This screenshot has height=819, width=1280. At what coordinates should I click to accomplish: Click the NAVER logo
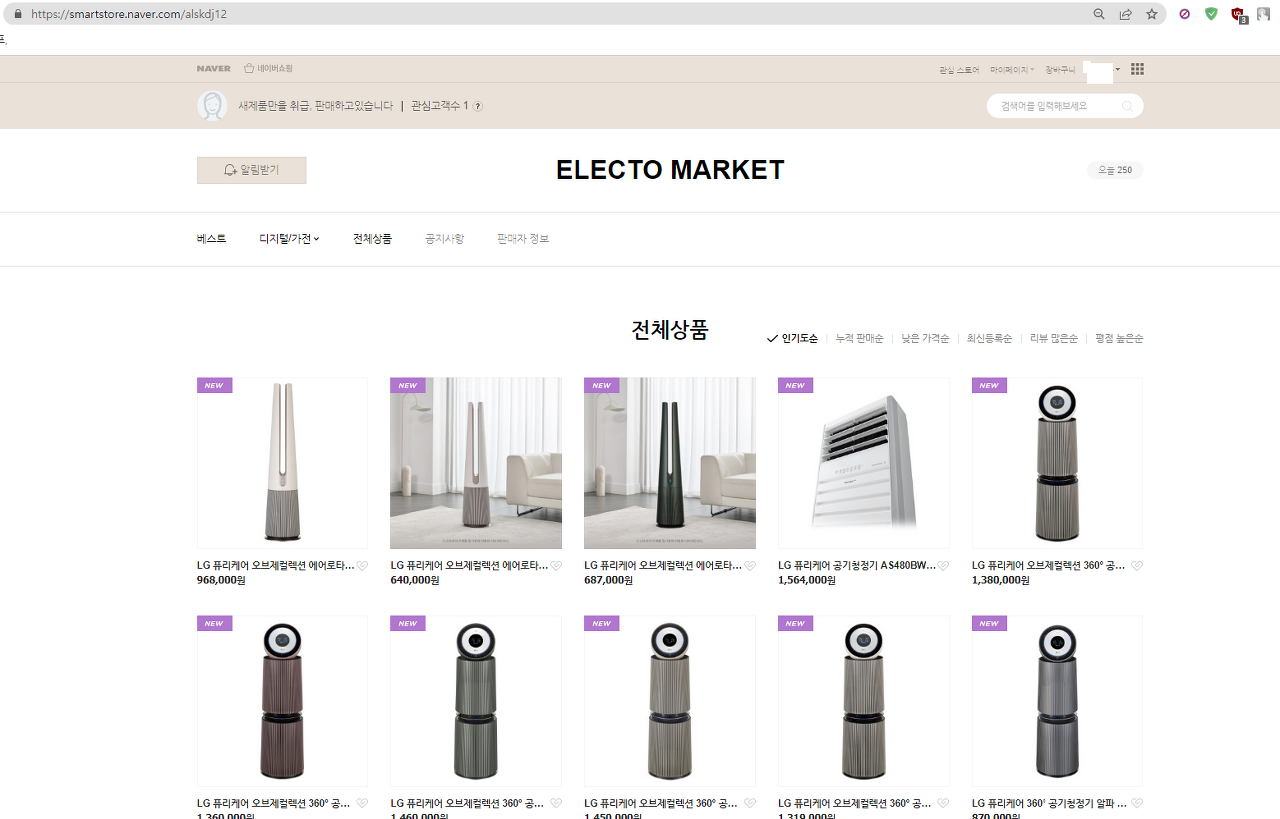pos(214,69)
